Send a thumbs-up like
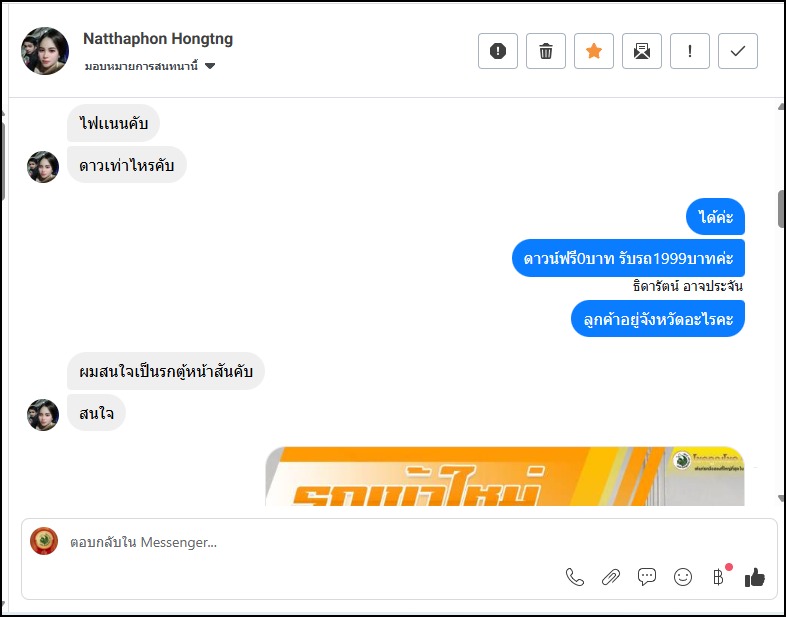786x617 pixels. 754,577
